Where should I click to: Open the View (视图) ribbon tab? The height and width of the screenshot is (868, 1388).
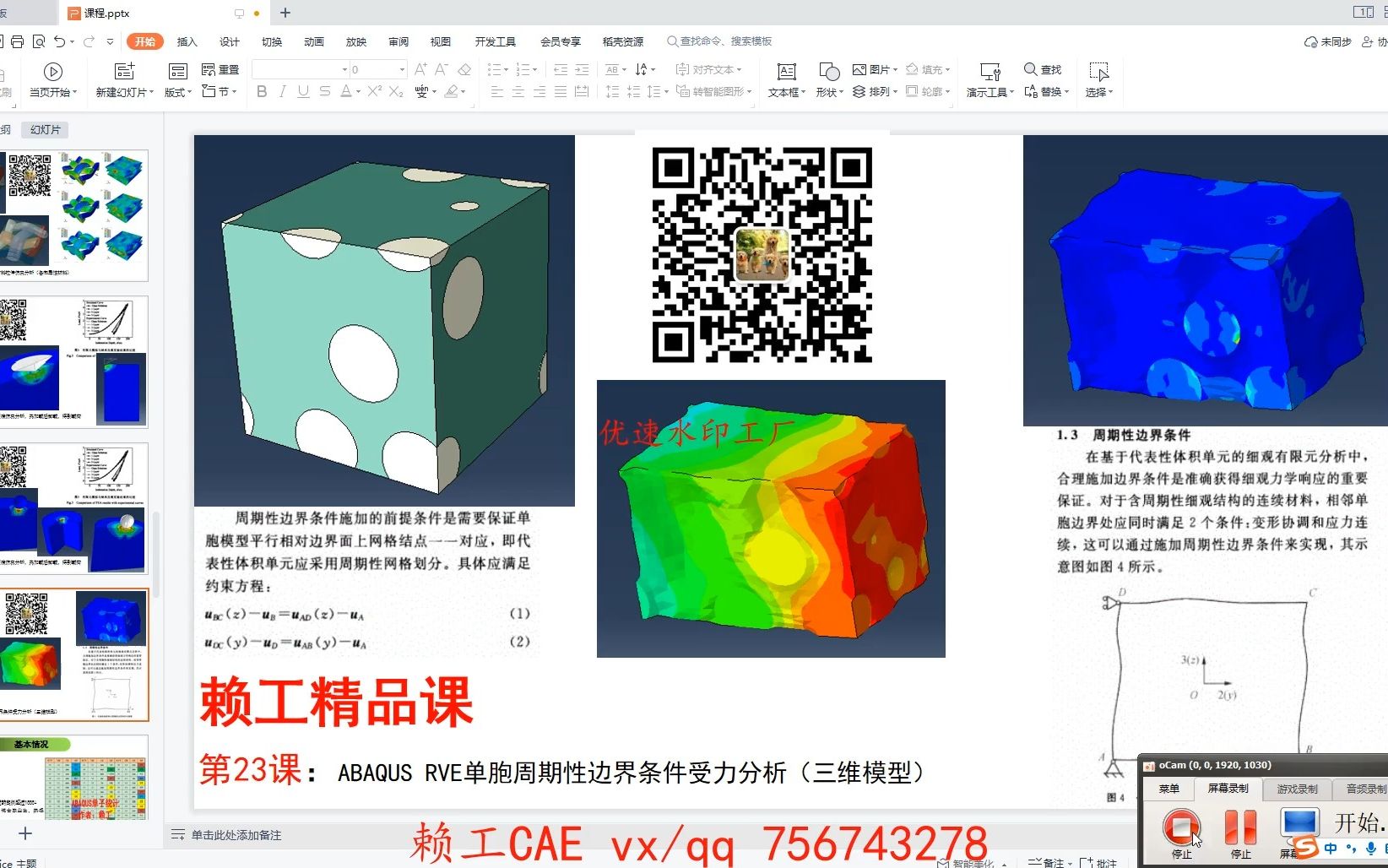pos(440,41)
